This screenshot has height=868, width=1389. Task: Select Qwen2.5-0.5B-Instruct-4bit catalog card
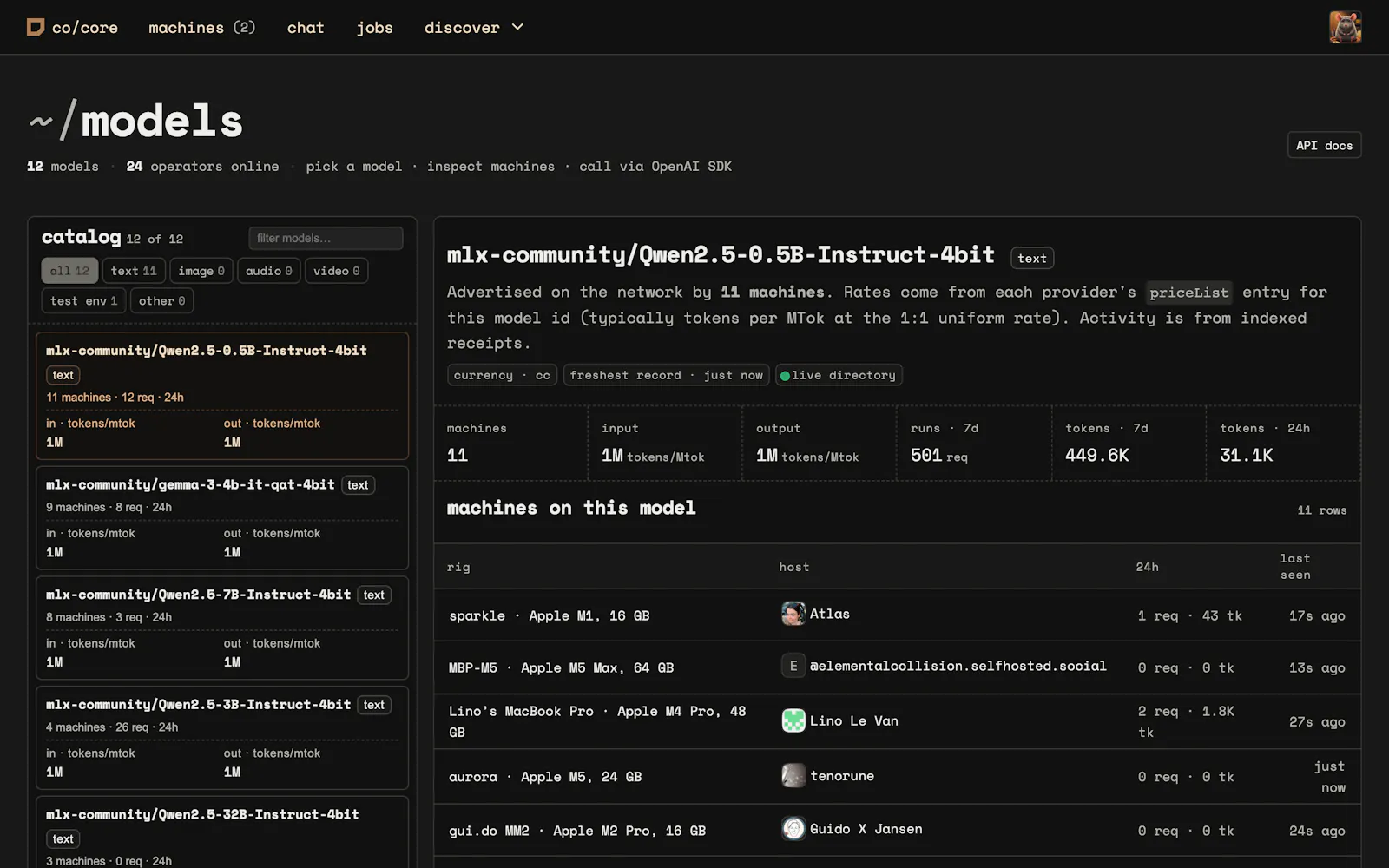[222, 396]
